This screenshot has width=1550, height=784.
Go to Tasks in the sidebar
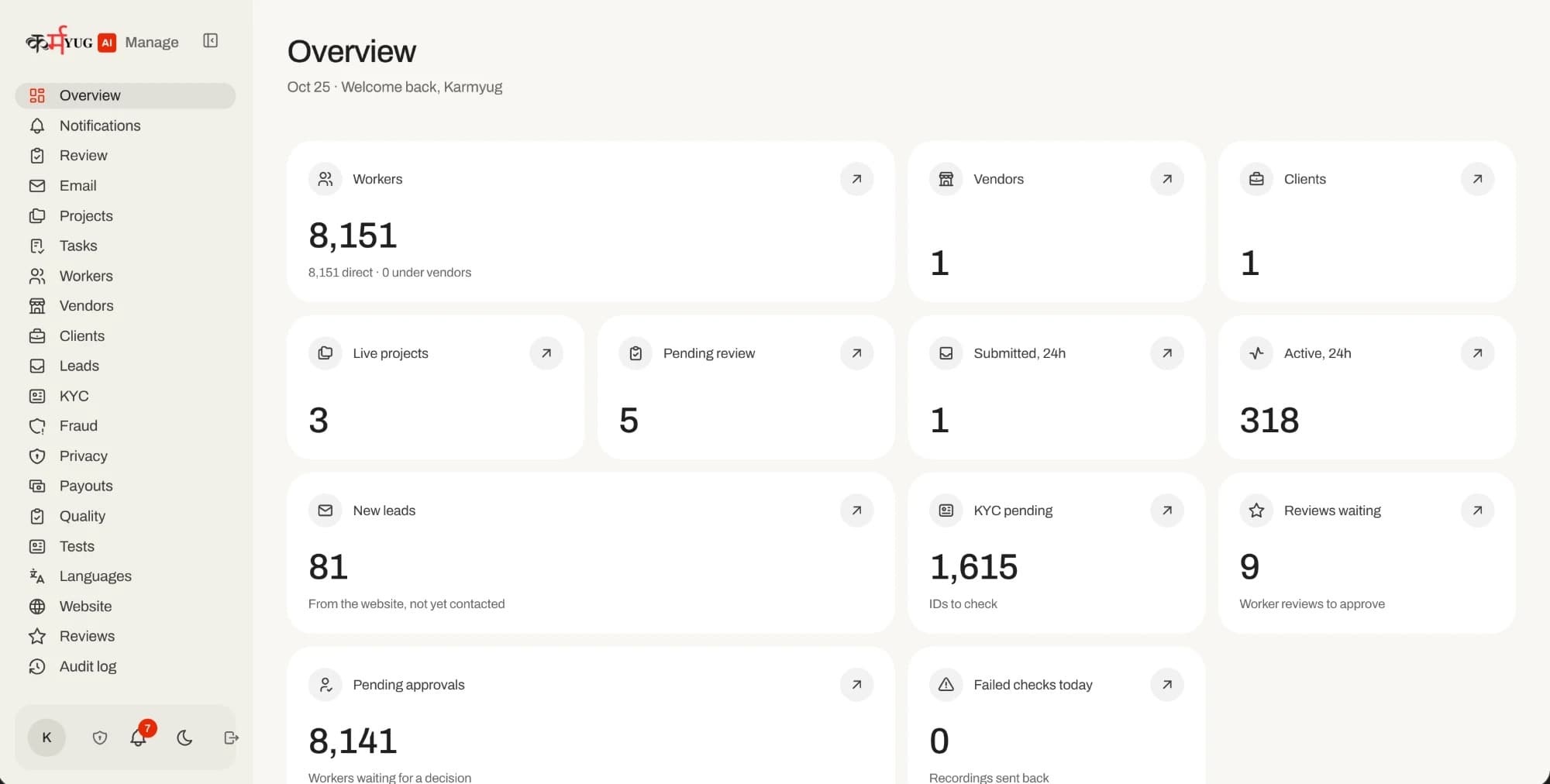point(126,246)
